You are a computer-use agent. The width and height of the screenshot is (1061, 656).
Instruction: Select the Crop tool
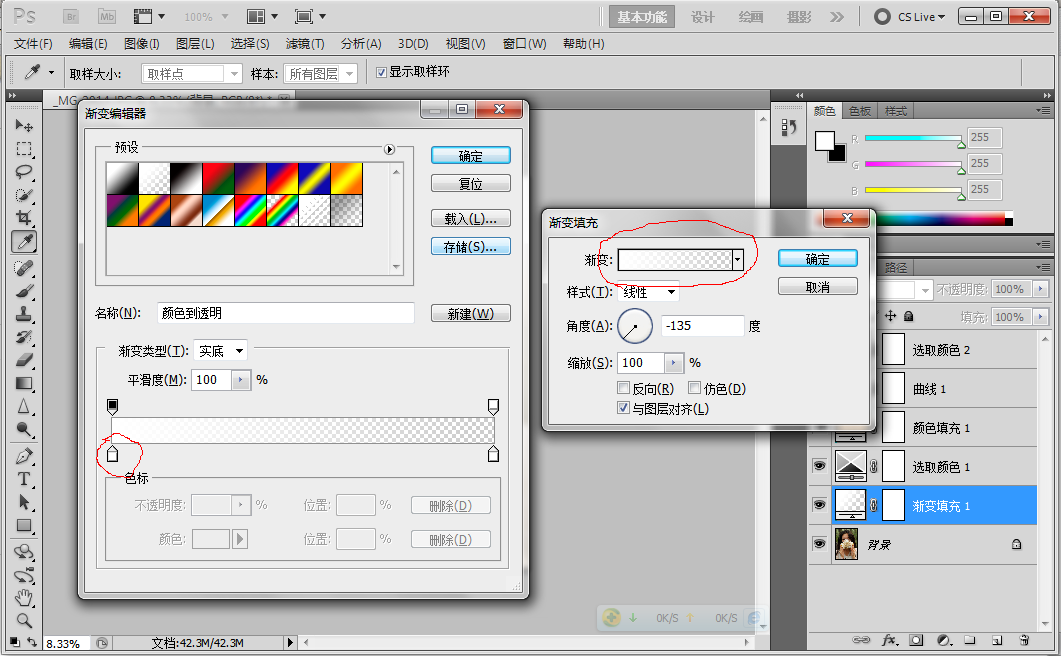click(24, 218)
